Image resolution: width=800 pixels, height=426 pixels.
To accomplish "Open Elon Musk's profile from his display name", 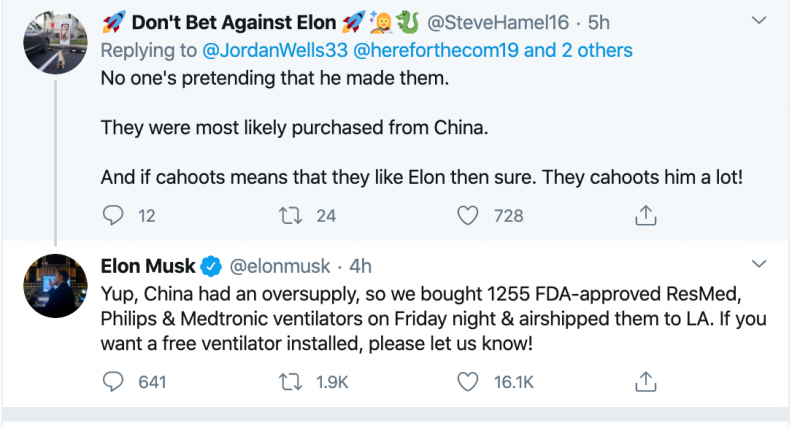I will [x=148, y=266].
